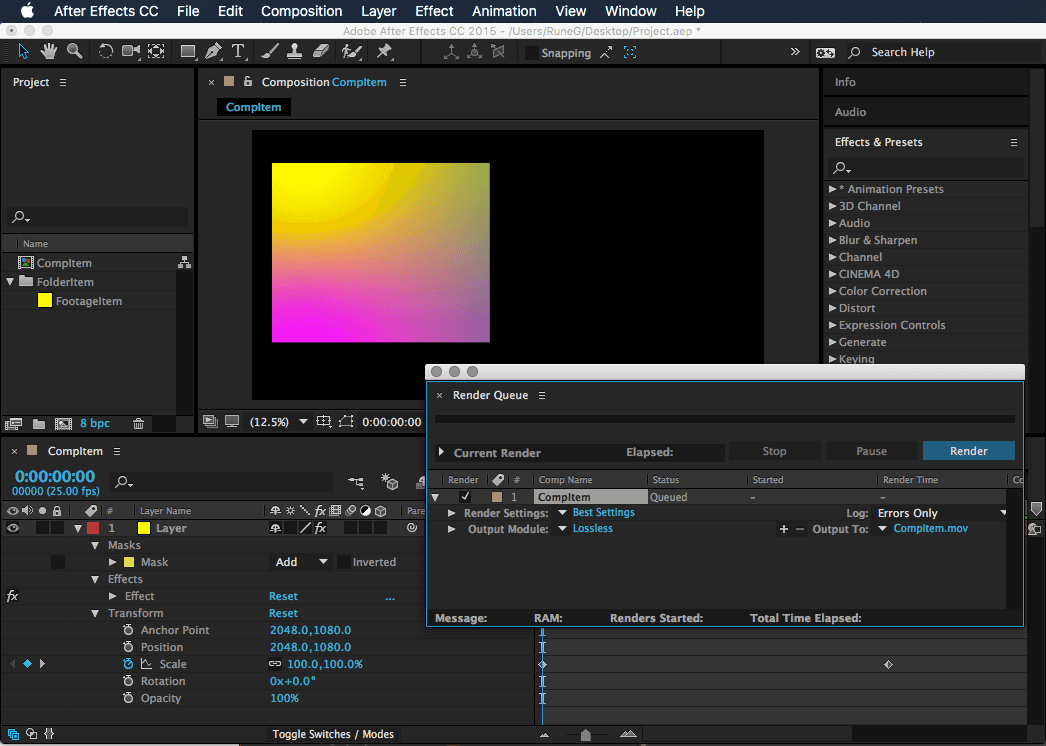Hide Layer using its eye visibility toggle

point(13,528)
